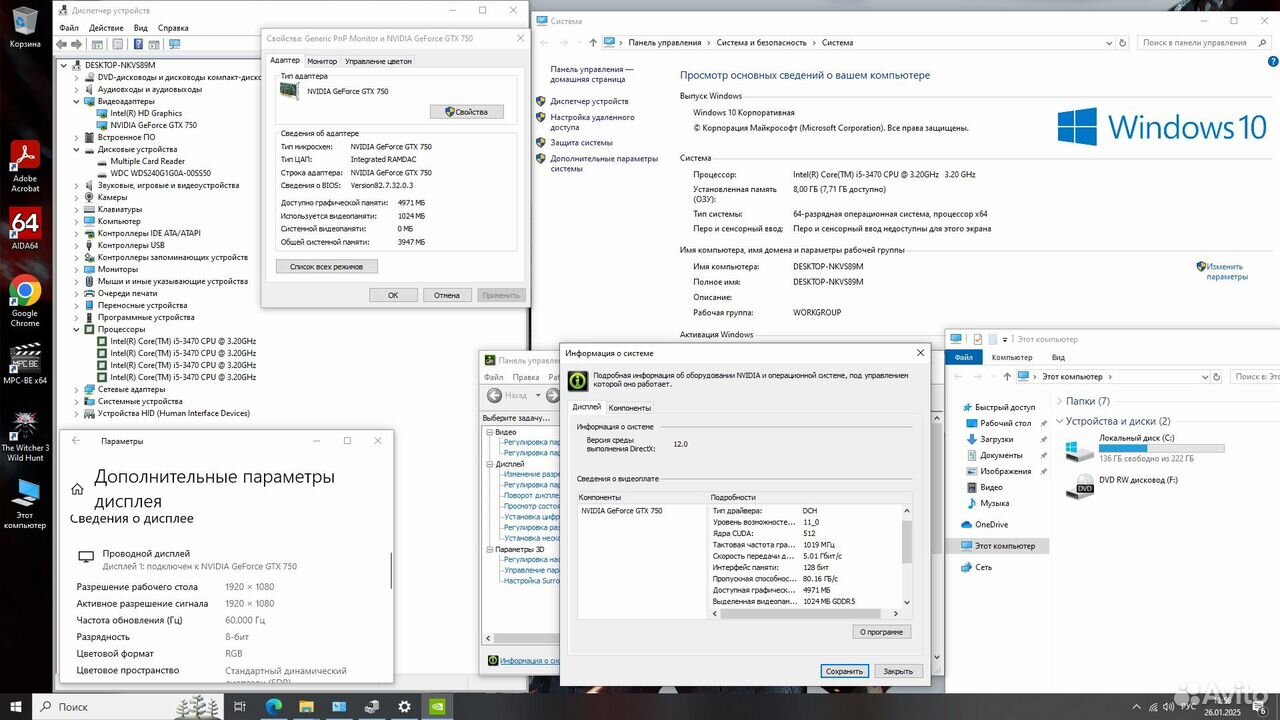1280x720 pixels.
Task: Open the Windows Start button
Action: click(x=16, y=706)
